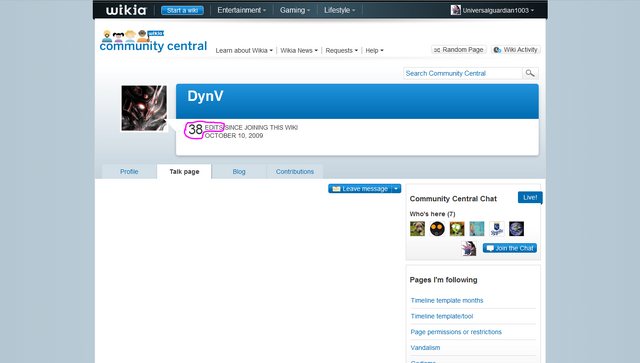Open Page permissions or restrictions link
Image resolution: width=640 pixels, height=363 pixels.
[x=456, y=332]
